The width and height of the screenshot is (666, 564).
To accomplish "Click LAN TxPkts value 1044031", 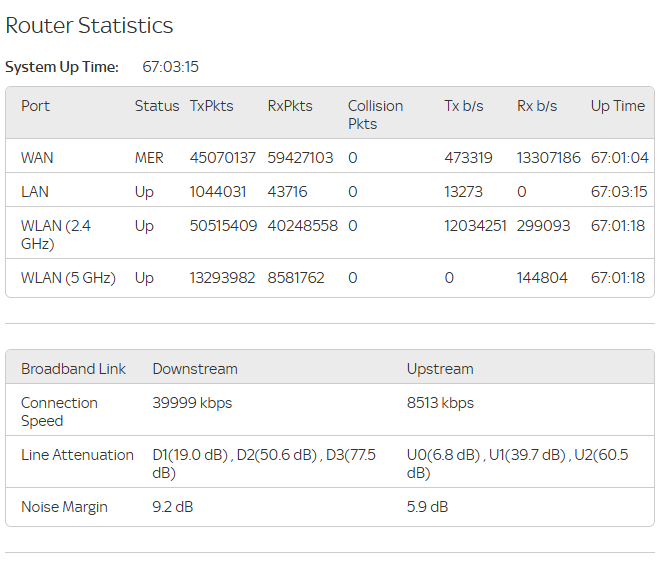I will coord(218,192).
